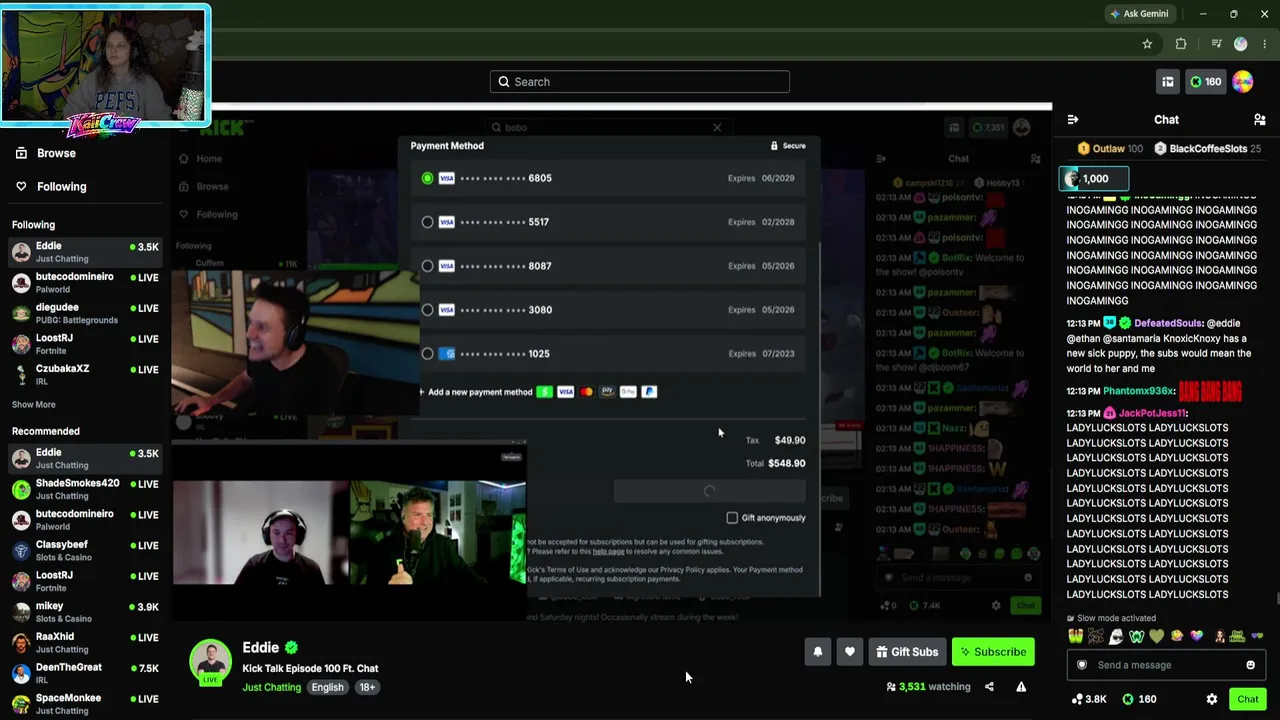Open mikey's Slots & Casino channel
This screenshot has width=1280, height=720.
pos(84,612)
